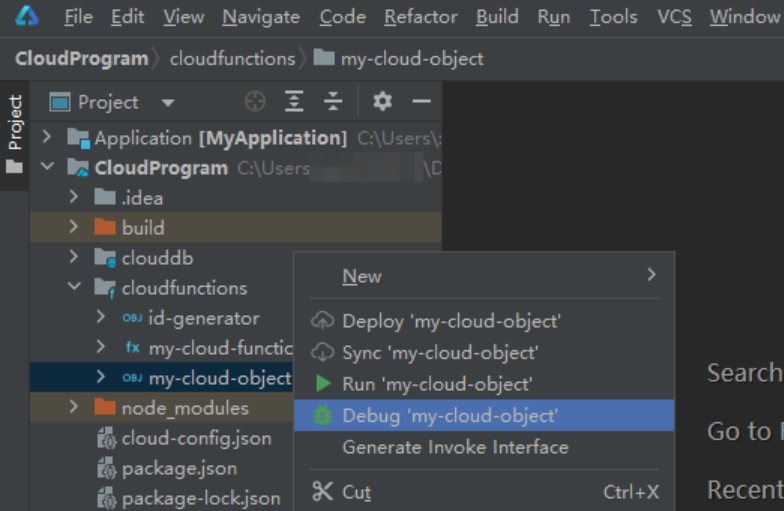Expand the node_modules folder
This screenshot has height=511, width=784.
pos(74,407)
